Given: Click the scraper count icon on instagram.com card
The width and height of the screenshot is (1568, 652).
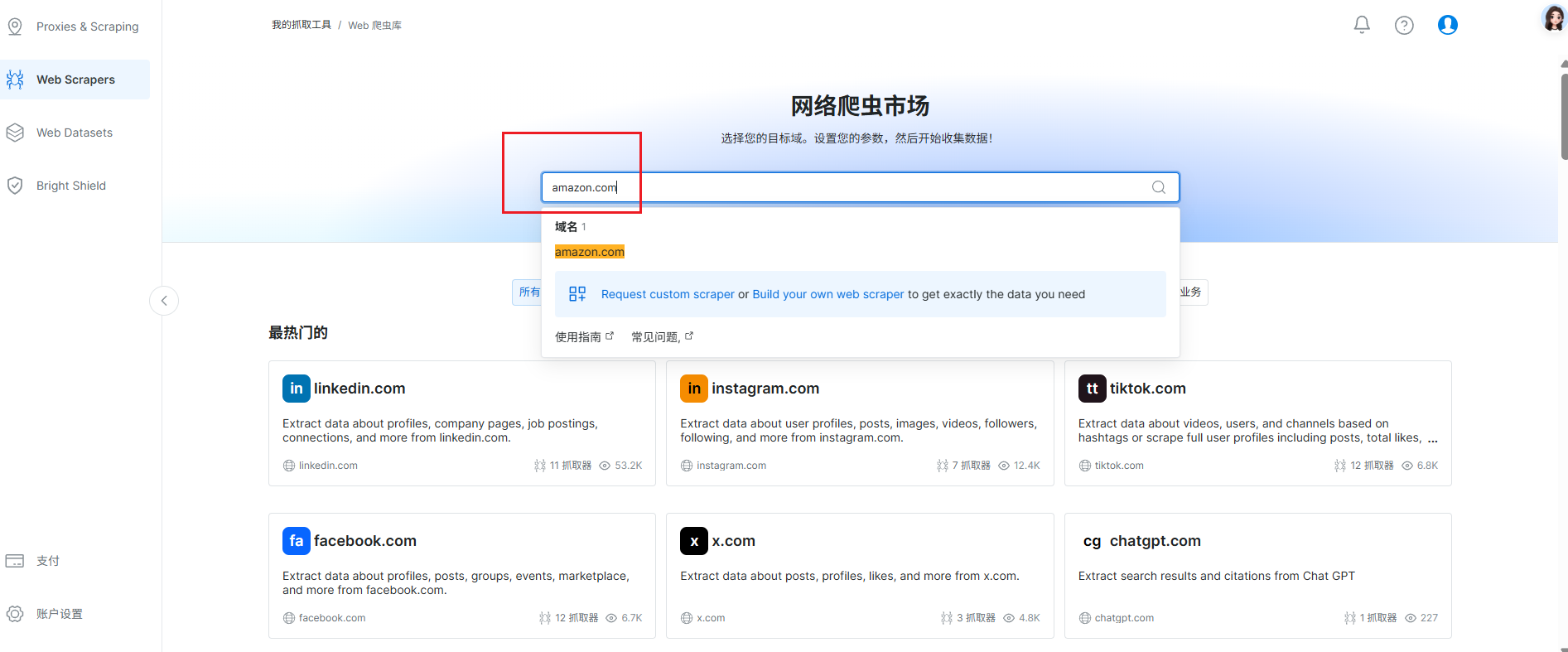Looking at the screenshot, I should point(943,466).
